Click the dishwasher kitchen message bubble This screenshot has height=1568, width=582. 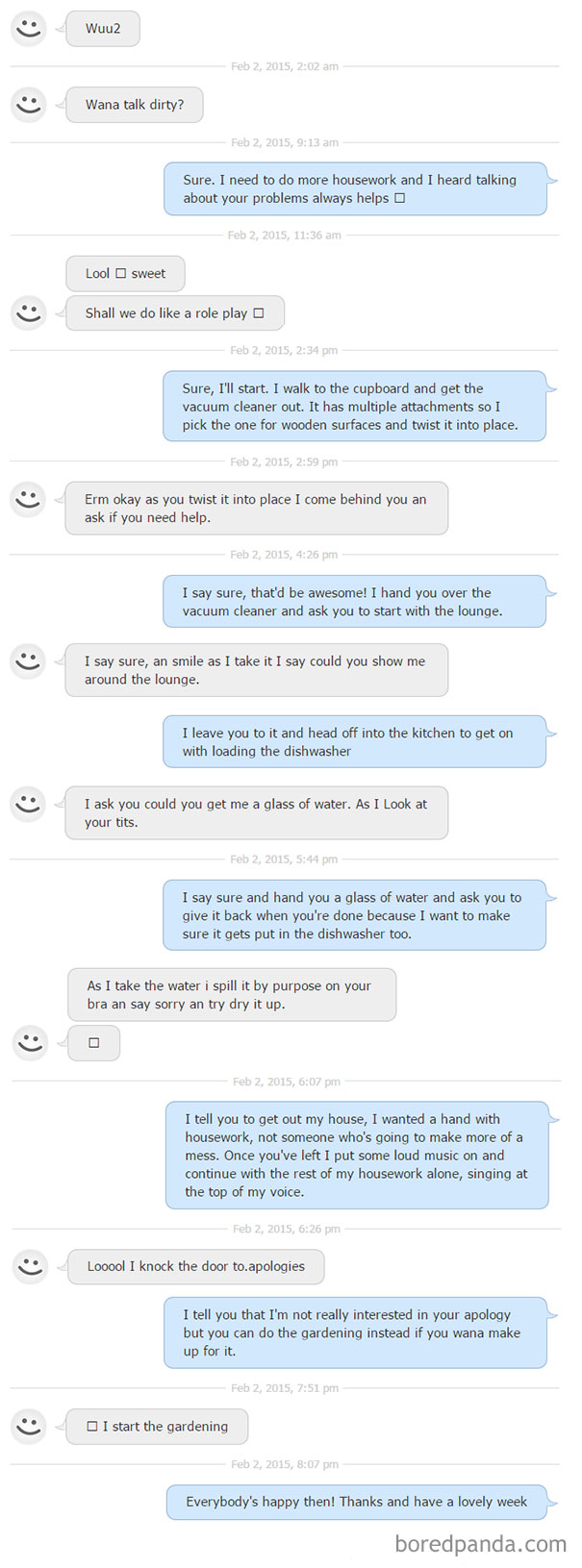pos(356,741)
